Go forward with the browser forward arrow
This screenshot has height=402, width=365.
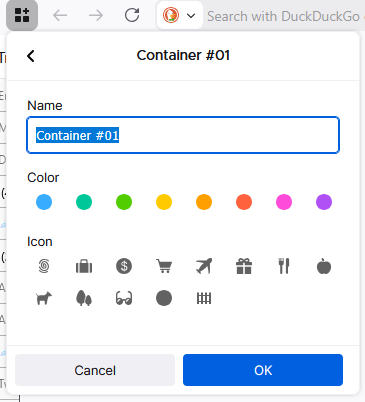(96, 15)
